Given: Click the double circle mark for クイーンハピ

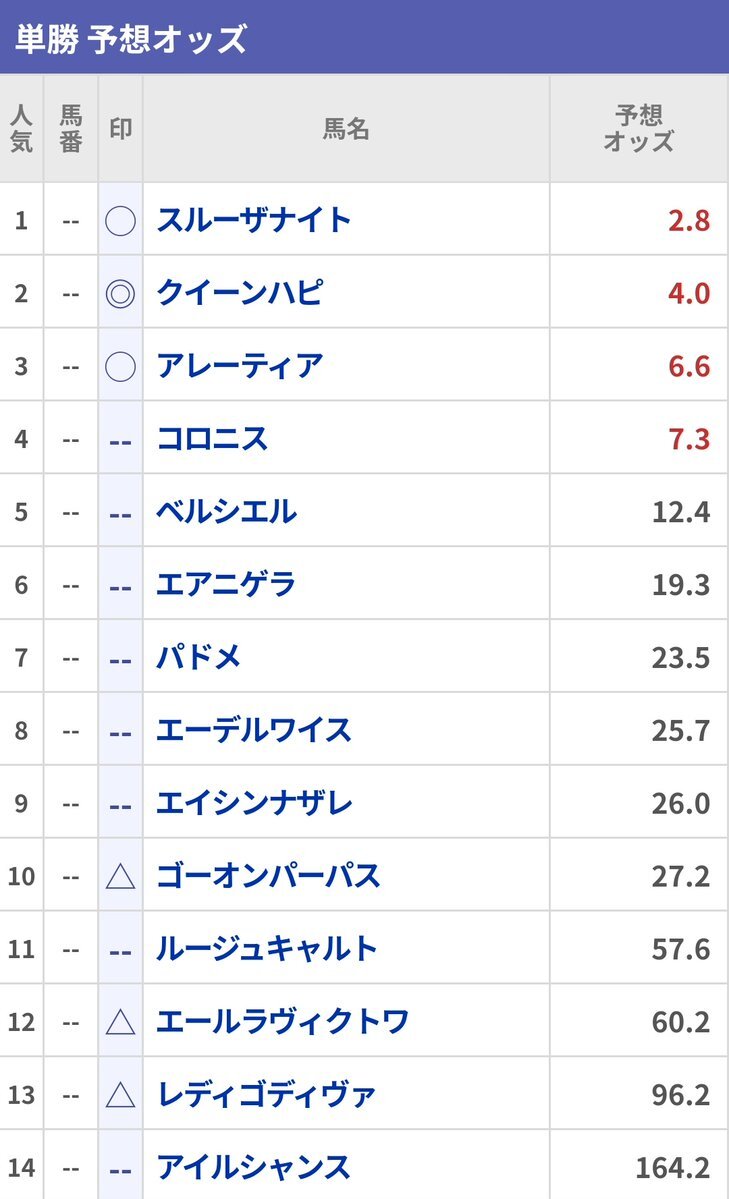Looking at the screenshot, I should click(120, 294).
